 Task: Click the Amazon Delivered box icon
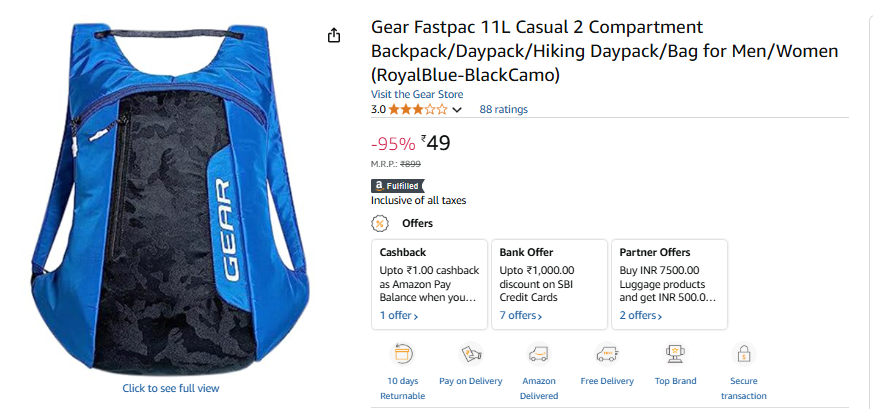538,353
